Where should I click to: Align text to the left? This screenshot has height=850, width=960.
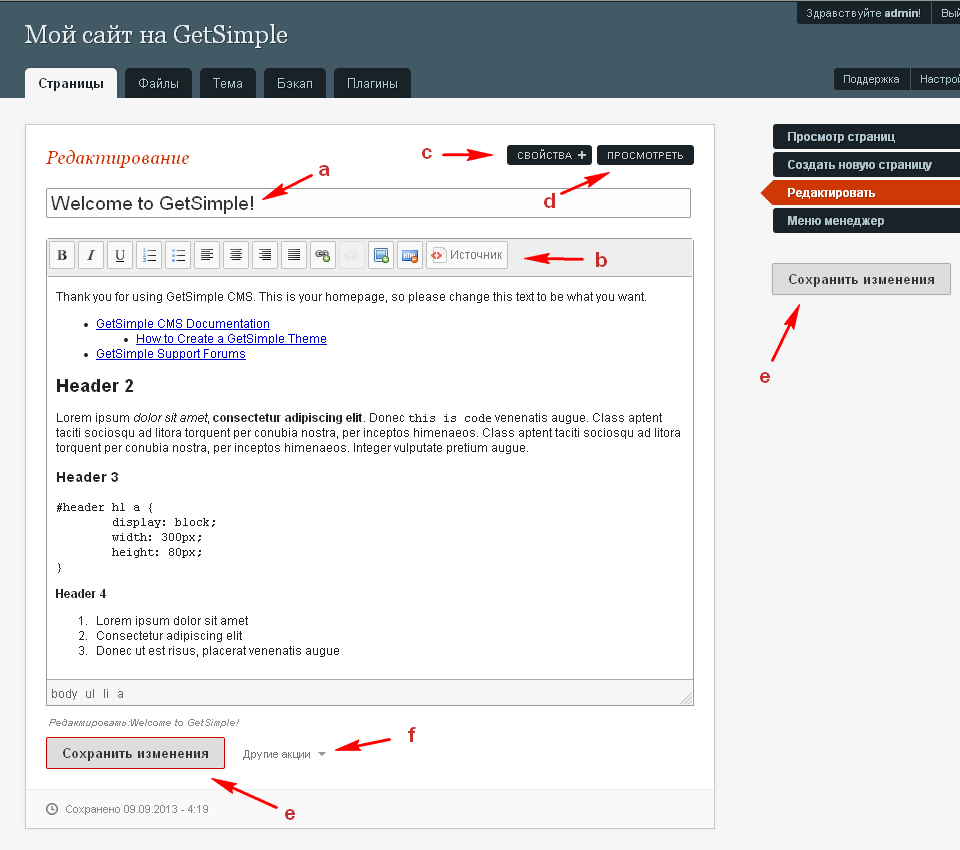207,256
